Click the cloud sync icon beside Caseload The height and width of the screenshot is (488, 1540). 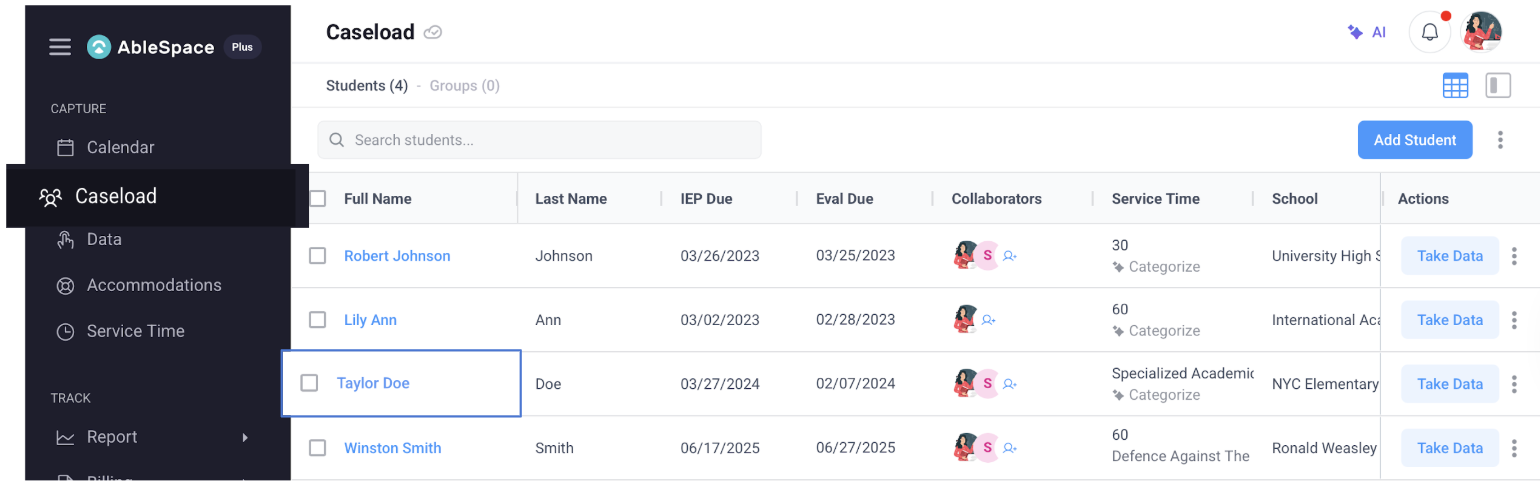point(433,33)
